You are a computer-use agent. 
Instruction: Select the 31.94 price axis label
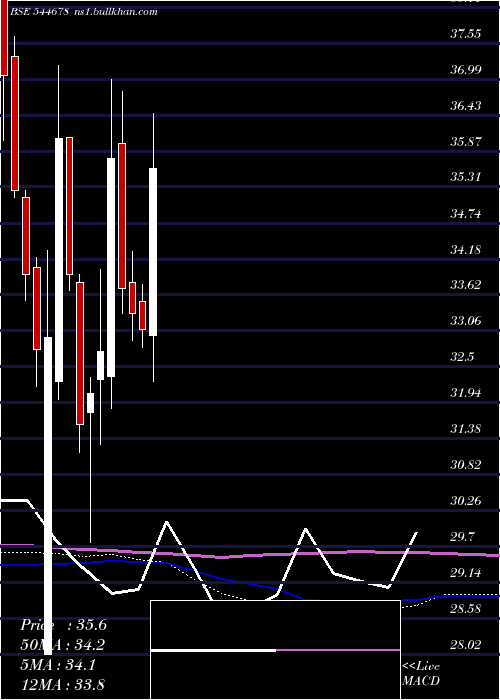(466, 393)
